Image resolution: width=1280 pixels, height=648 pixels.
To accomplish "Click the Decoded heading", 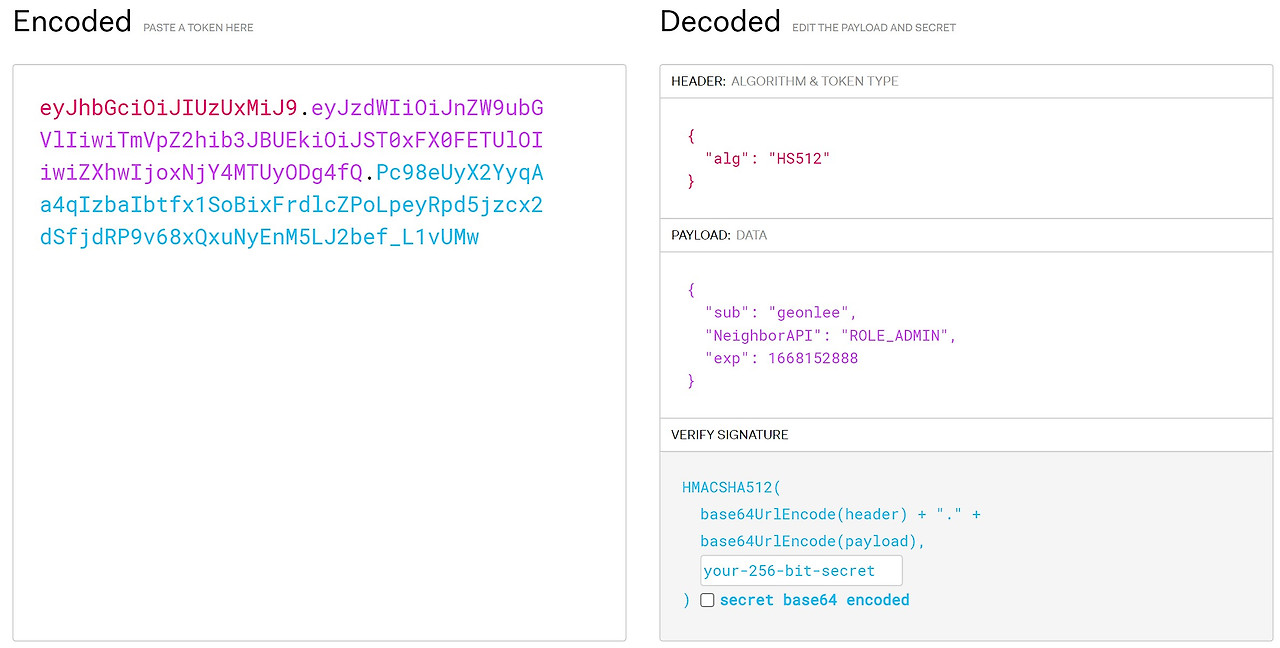I will point(720,22).
